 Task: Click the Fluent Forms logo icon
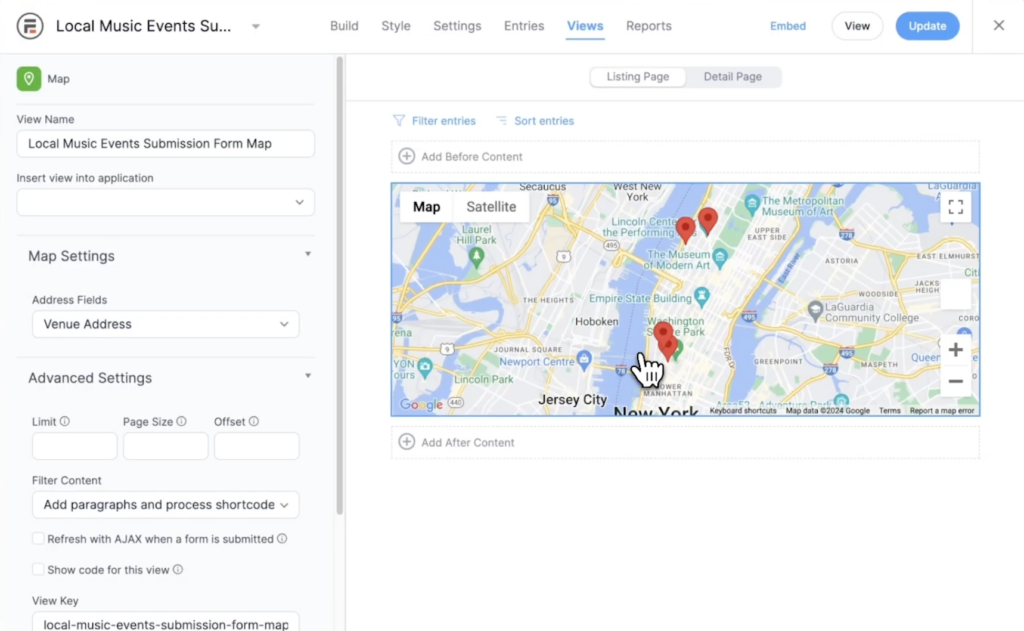coord(29,26)
